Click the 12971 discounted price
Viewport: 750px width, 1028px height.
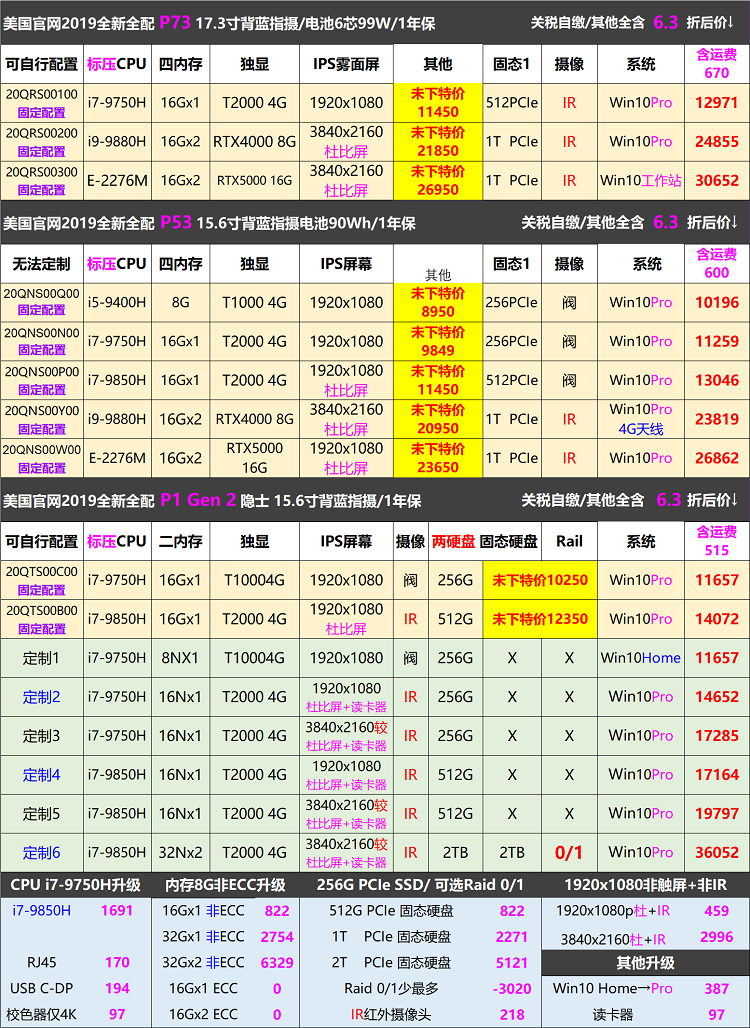(716, 103)
